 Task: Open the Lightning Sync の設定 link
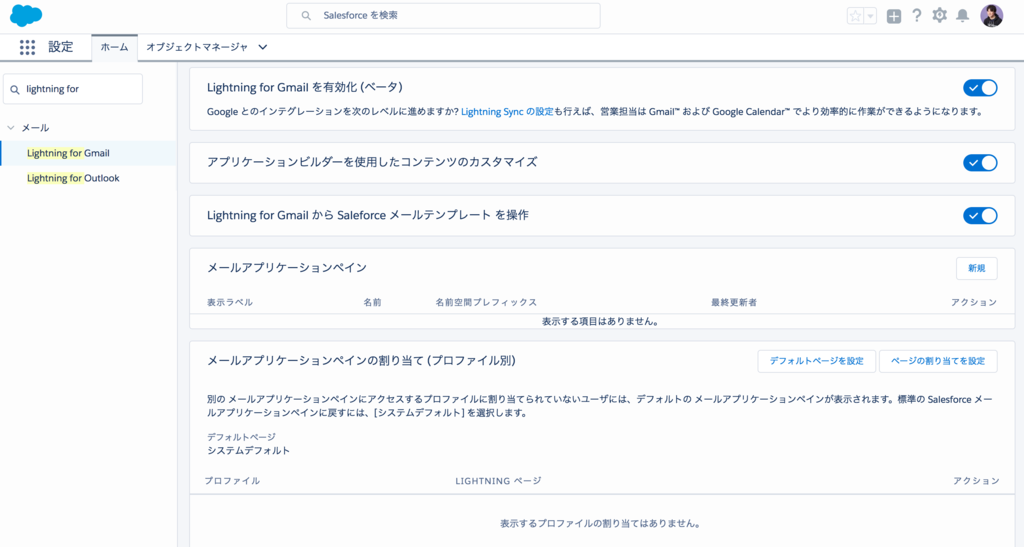(x=507, y=112)
